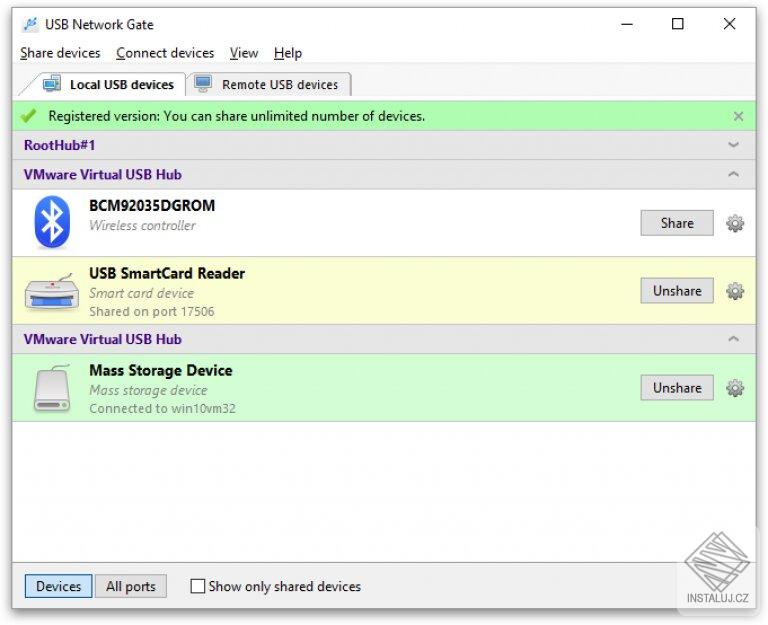The width and height of the screenshot is (768, 625).
Task: Expand the RootHub#1 section
Action: pos(733,145)
